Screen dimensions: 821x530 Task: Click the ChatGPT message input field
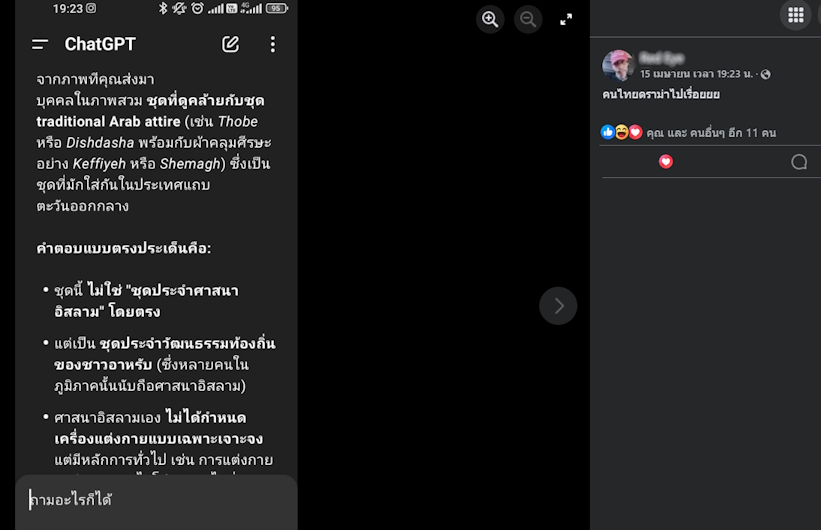[156, 500]
